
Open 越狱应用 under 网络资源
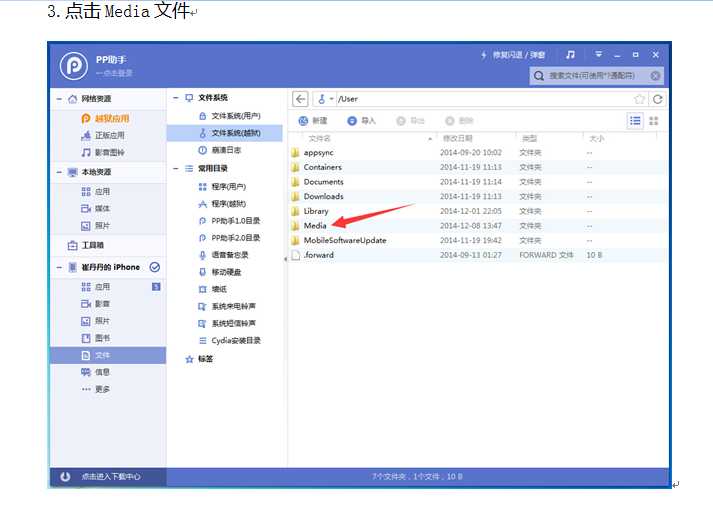click(112, 119)
